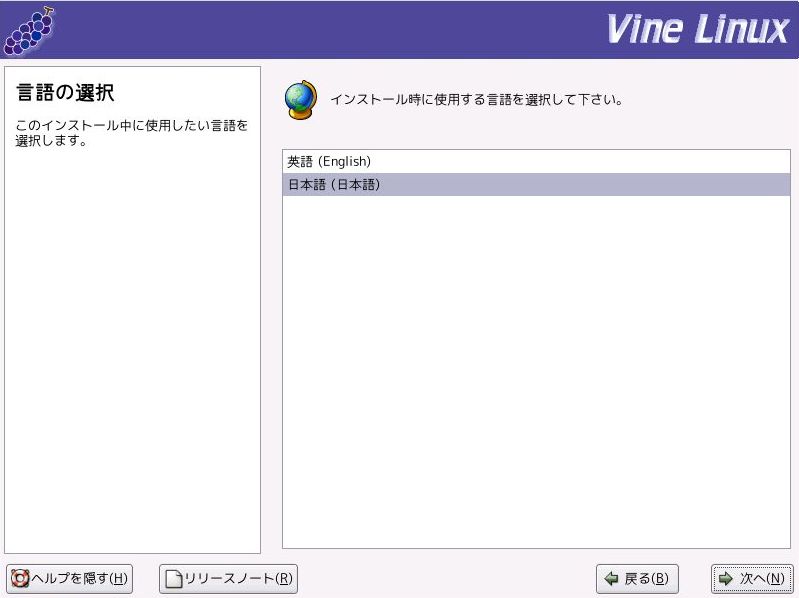The height and width of the screenshot is (598, 799).
Task: Click the ヘルプを隠す(H) button
Action: pyautogui.click(x=70, y=579)
